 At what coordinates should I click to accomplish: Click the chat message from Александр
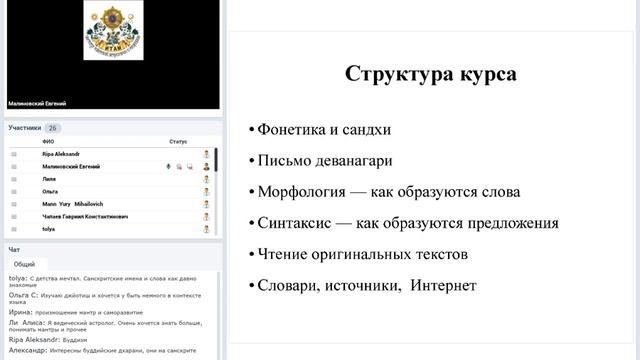102,350
